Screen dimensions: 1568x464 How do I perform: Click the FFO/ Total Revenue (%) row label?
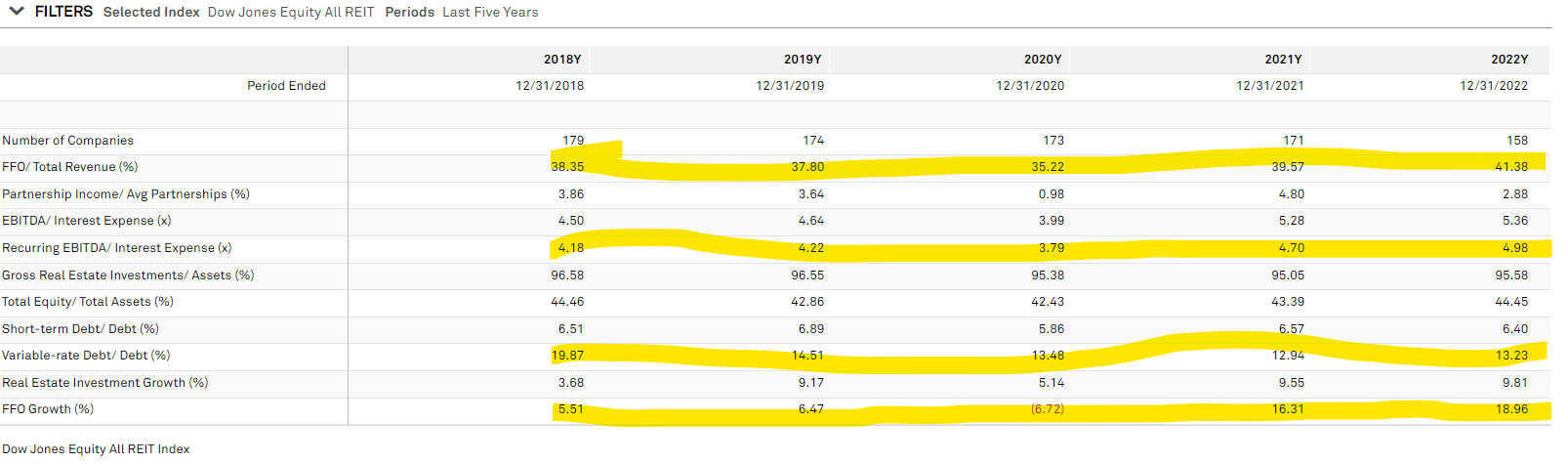click(70, 167)
